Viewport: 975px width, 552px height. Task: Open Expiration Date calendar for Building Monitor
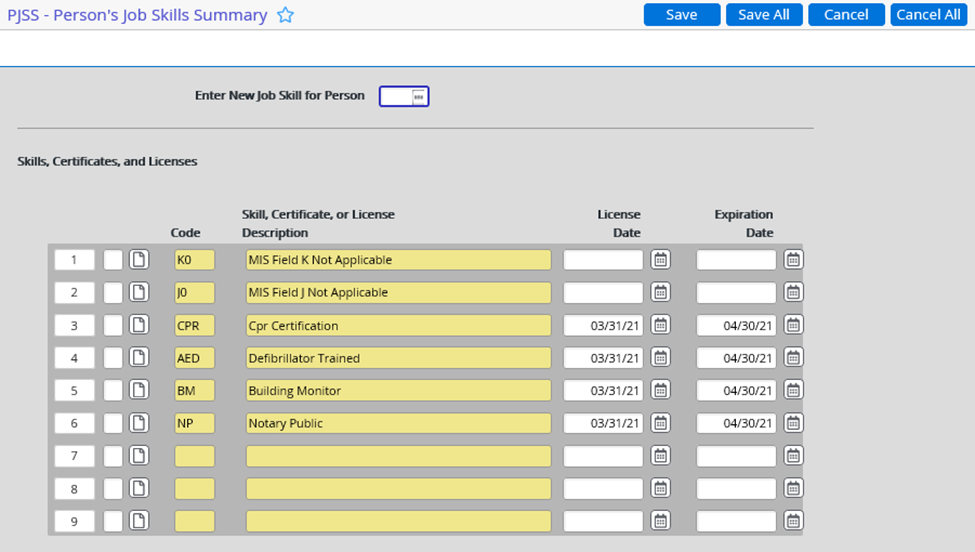tap(793, 391)
